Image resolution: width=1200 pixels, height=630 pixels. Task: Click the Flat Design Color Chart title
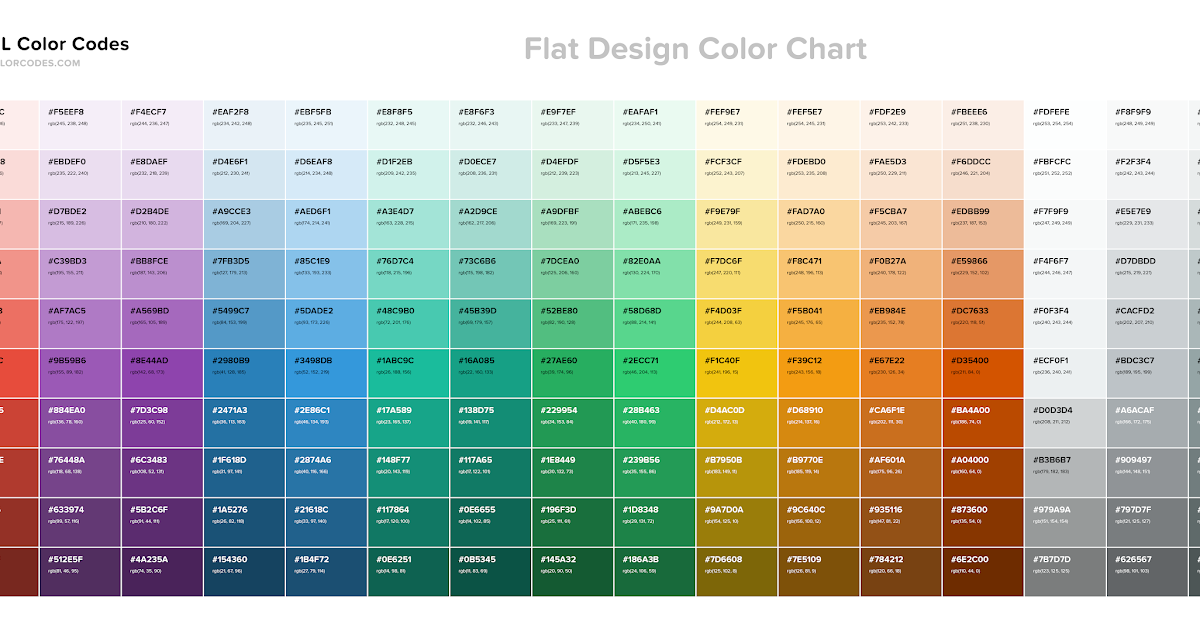click(695, 48)
